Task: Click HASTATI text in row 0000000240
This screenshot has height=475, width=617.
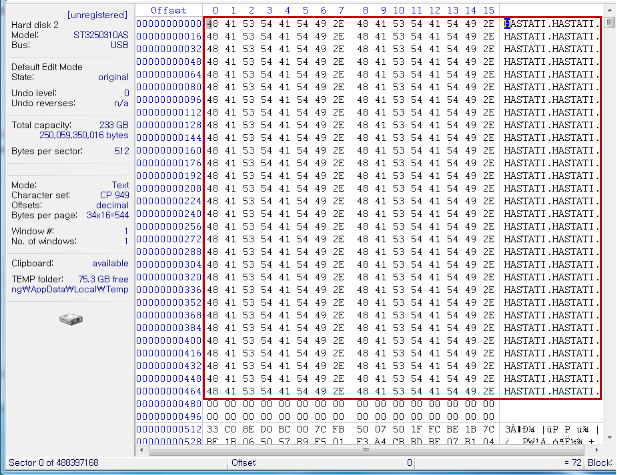Action: 551,214
